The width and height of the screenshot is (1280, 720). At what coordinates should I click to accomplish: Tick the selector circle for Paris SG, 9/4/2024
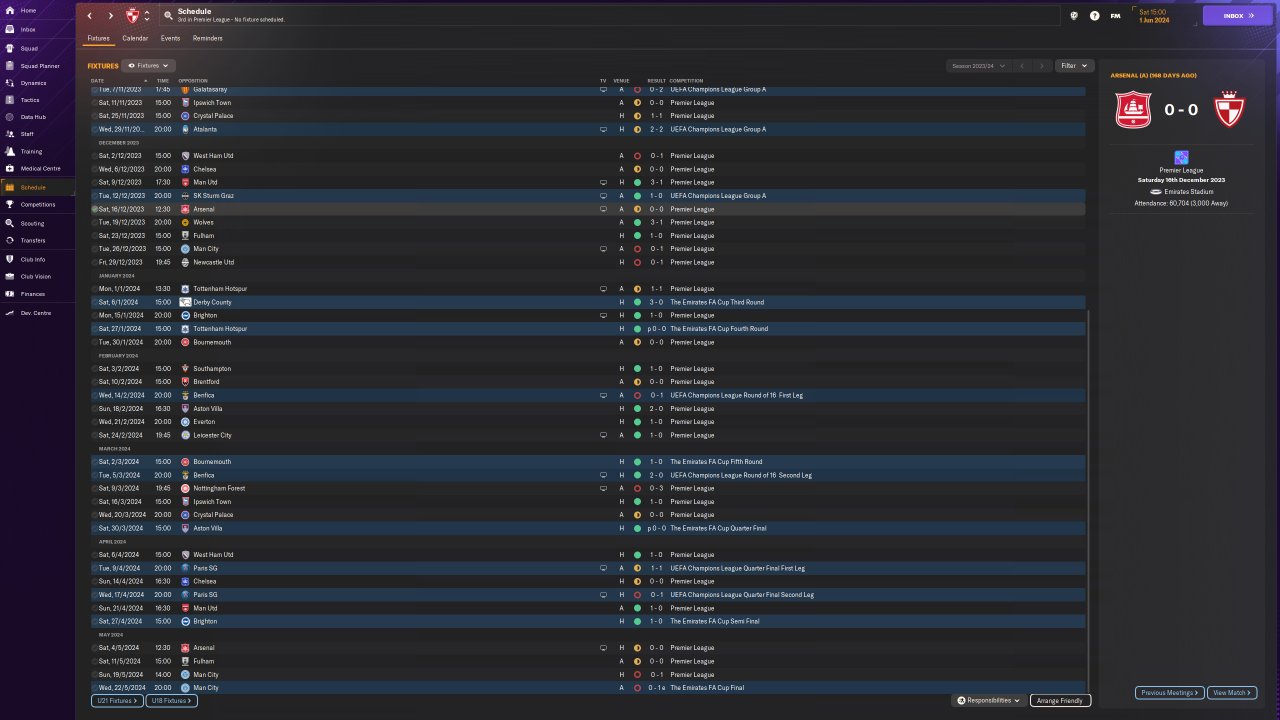95,568
